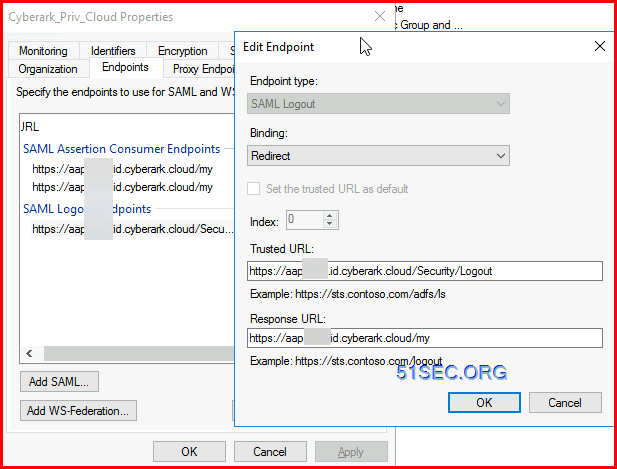Click OK in the Properties window
This screenshot has height=469, width=617.
tap(189, 451)
